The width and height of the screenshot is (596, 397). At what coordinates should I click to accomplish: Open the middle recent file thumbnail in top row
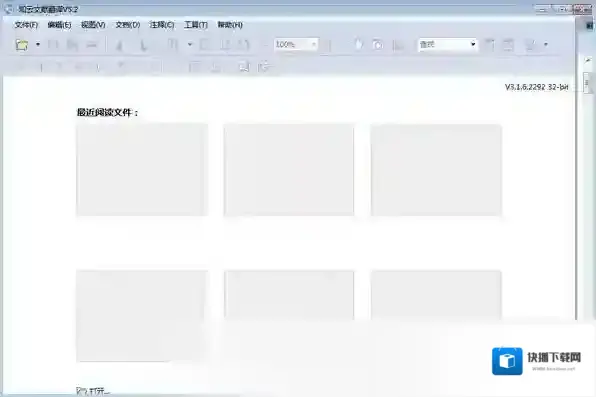pos(289,170)
